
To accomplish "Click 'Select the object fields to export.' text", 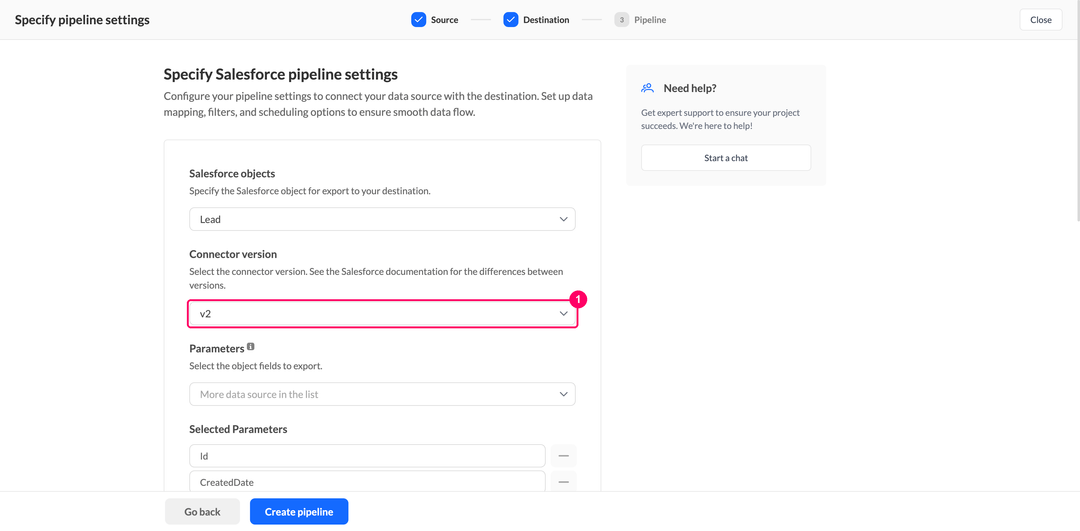I will tap(256, 366).
